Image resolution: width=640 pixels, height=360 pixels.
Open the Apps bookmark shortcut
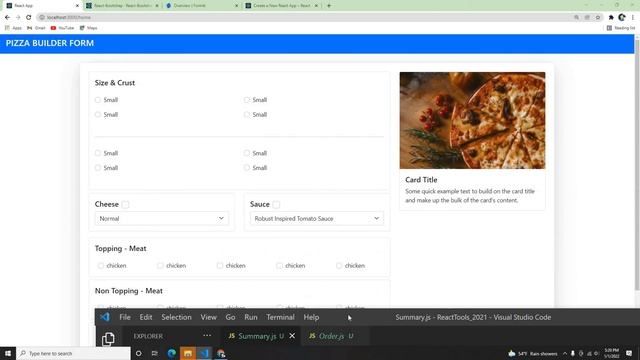click(13, 28)
